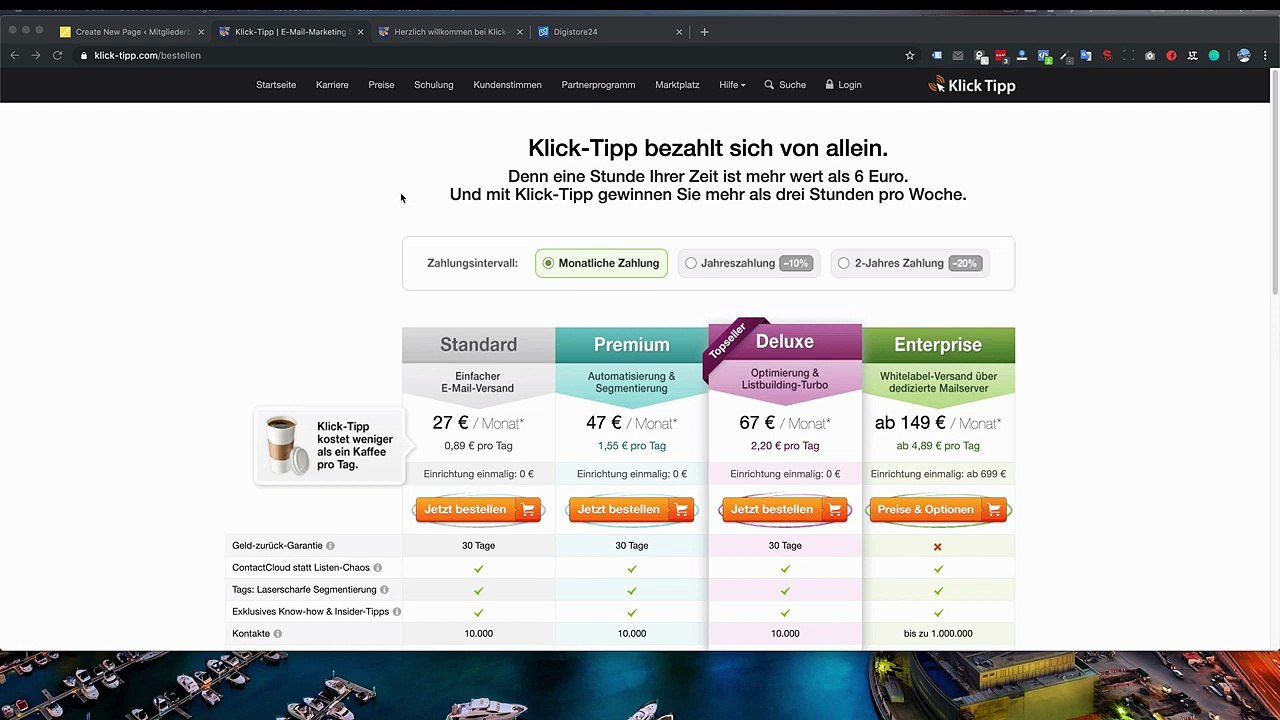Image resolution: width=1280 pixels, height=720 pixels.
Task: Open Partnerprogramm in navigation
Action: [598, 85]
